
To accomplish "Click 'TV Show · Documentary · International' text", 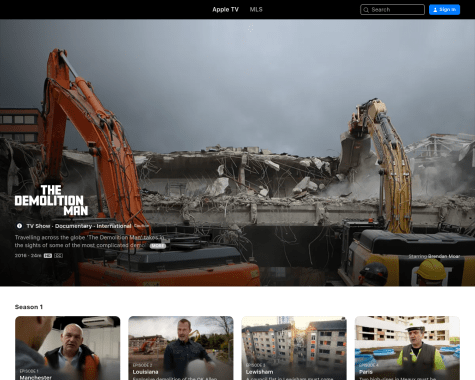I will (79, 226).
